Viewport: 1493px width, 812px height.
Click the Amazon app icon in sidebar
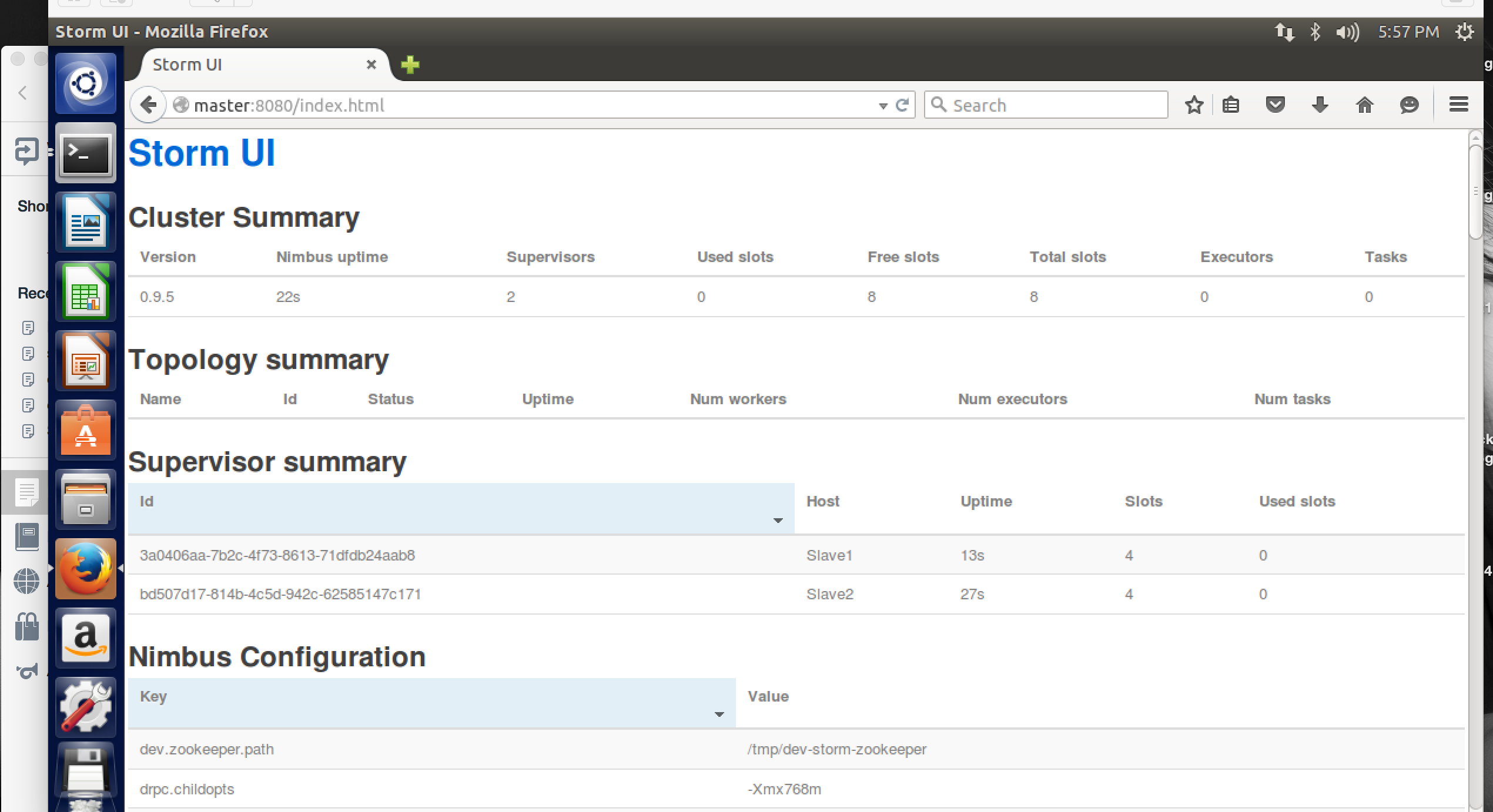pos(85,636)
